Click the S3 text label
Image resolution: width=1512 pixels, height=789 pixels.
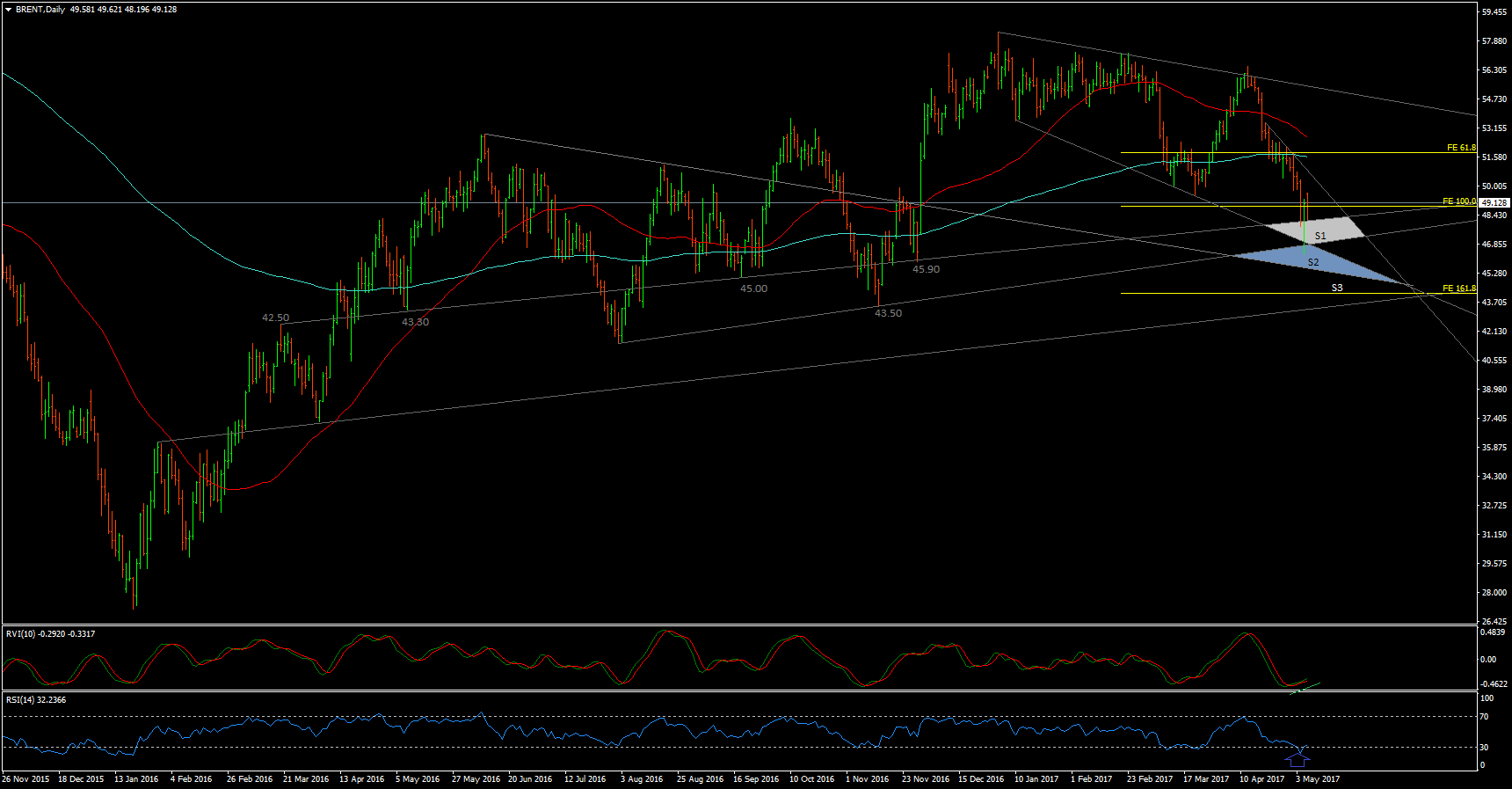coord(1337,288)
